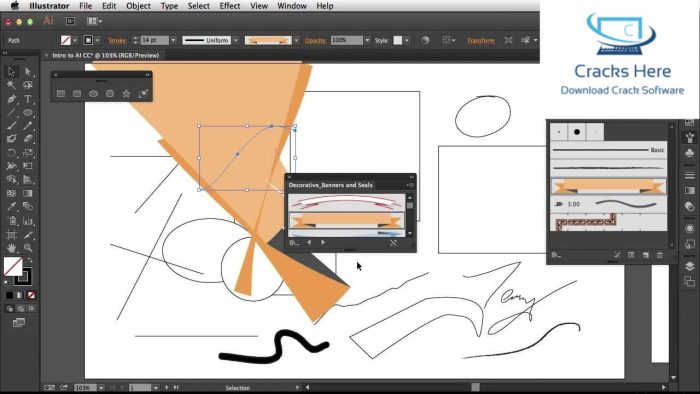The width and height of the screenshot is (700, 394).
Task: Open Layers panel icon in right dock
Action: (689, 266)
